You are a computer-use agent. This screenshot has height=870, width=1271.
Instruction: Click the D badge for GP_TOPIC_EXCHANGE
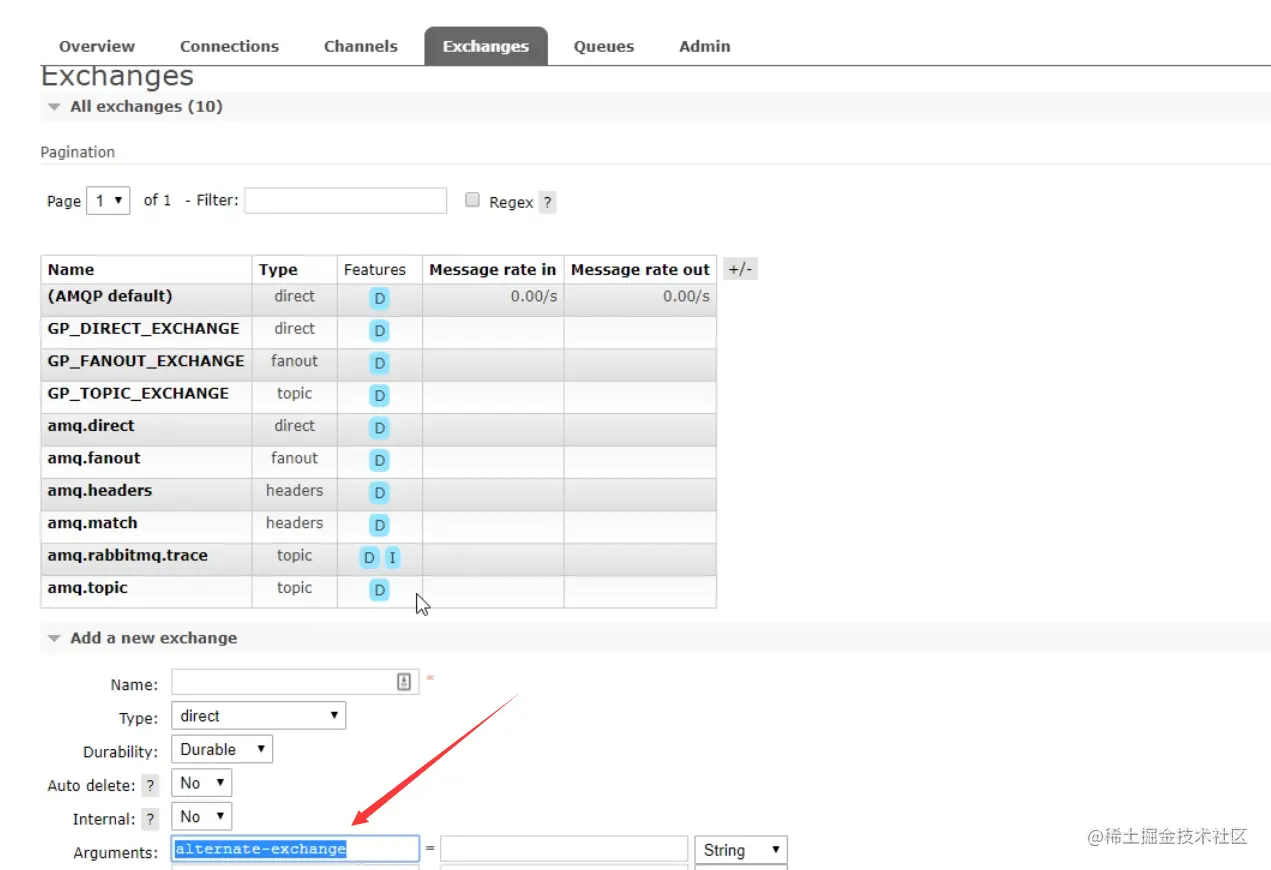[x=379, y=395]
